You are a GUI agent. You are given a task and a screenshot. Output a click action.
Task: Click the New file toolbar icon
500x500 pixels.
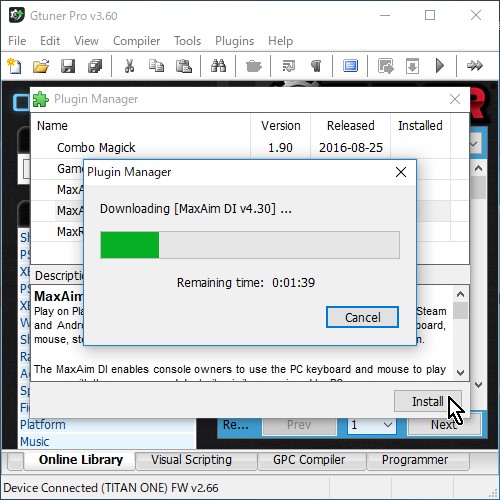click(x=14, y=66)
